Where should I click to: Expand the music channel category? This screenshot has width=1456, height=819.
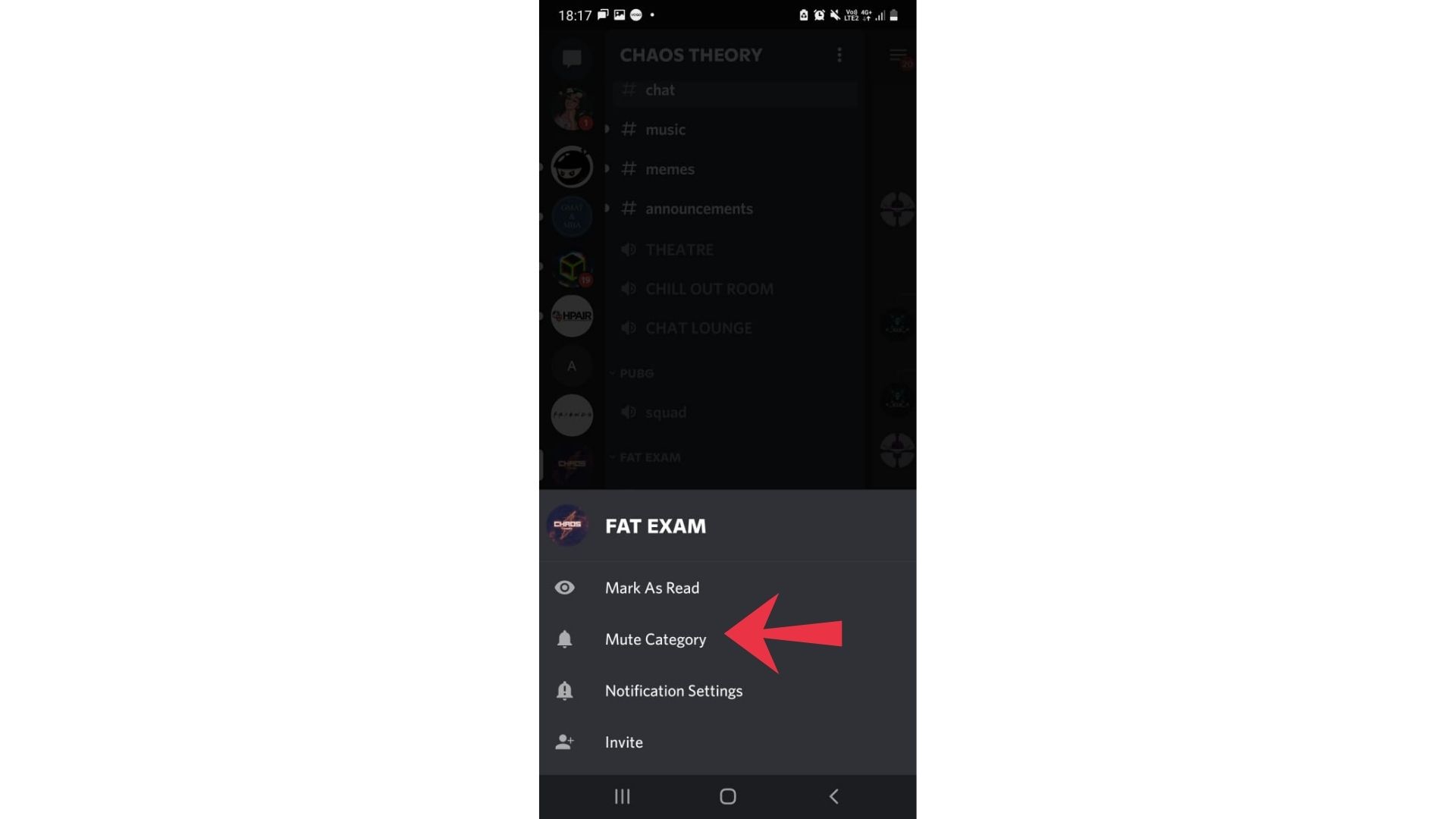click(607, 128)
